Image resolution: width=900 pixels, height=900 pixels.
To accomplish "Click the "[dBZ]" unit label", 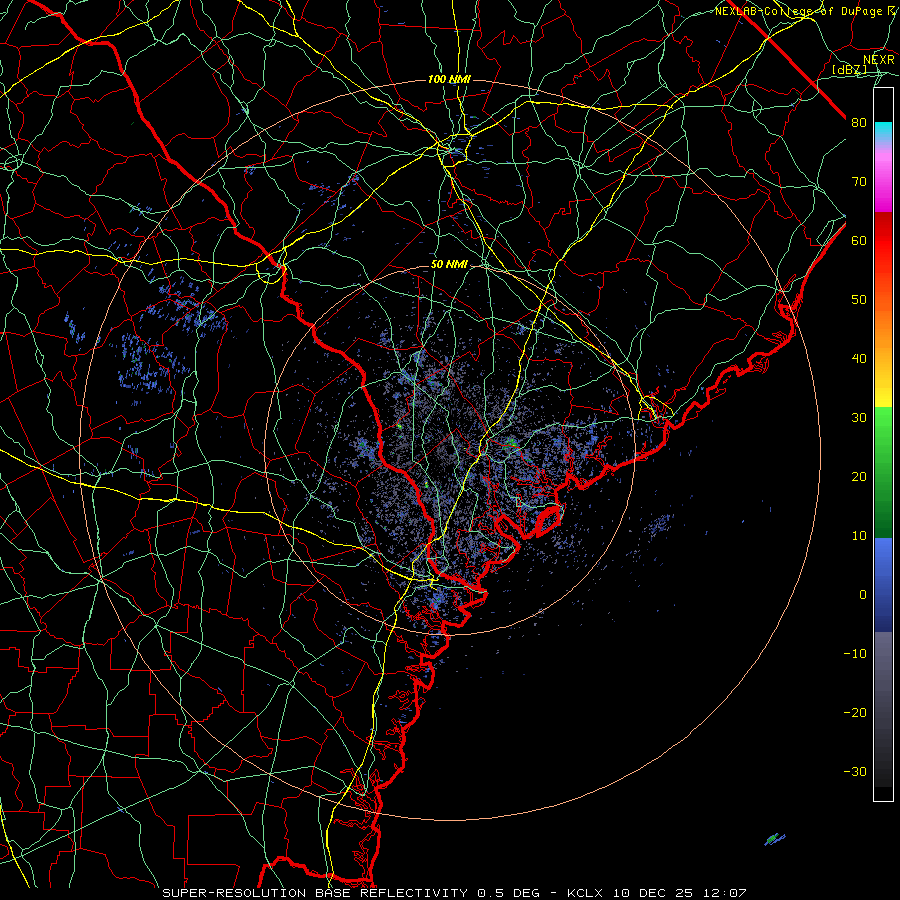I will pos(849,69).
